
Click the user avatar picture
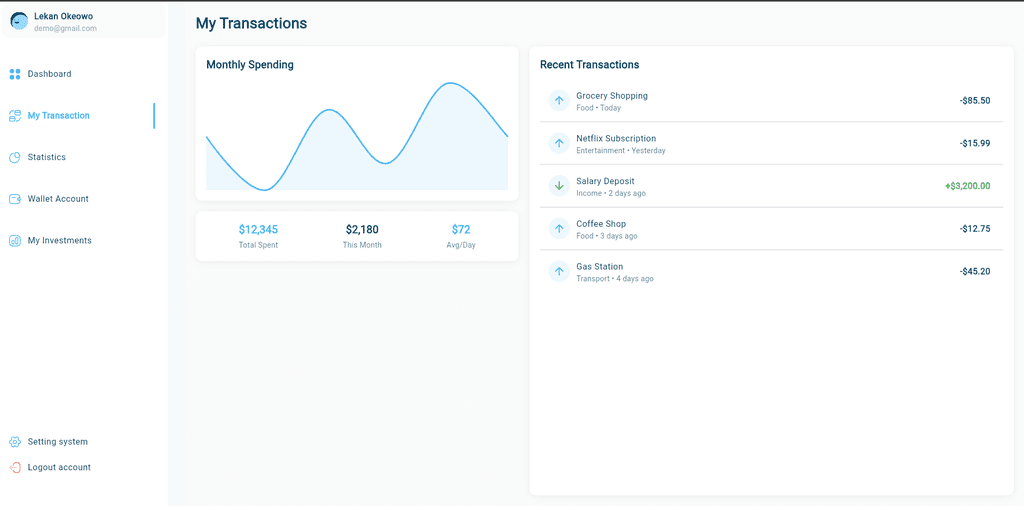(x=19, y=21)
